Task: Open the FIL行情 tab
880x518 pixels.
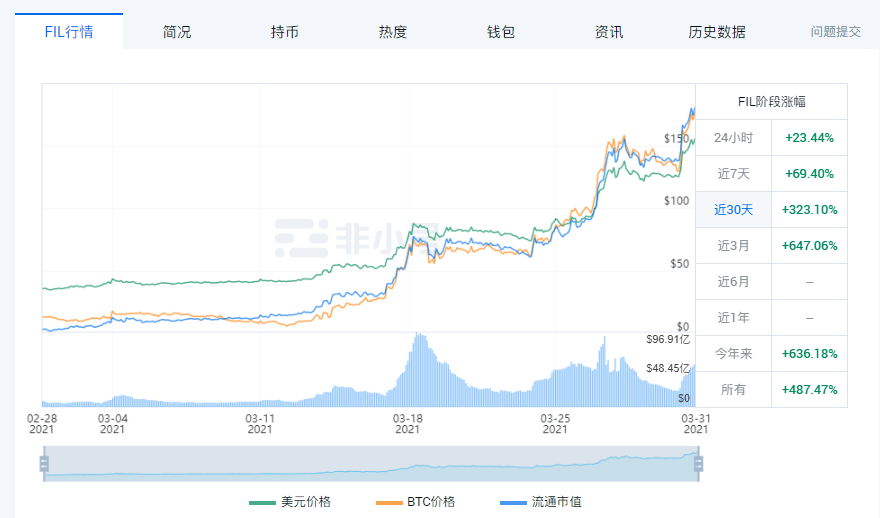Action: (x=69, y=31)
